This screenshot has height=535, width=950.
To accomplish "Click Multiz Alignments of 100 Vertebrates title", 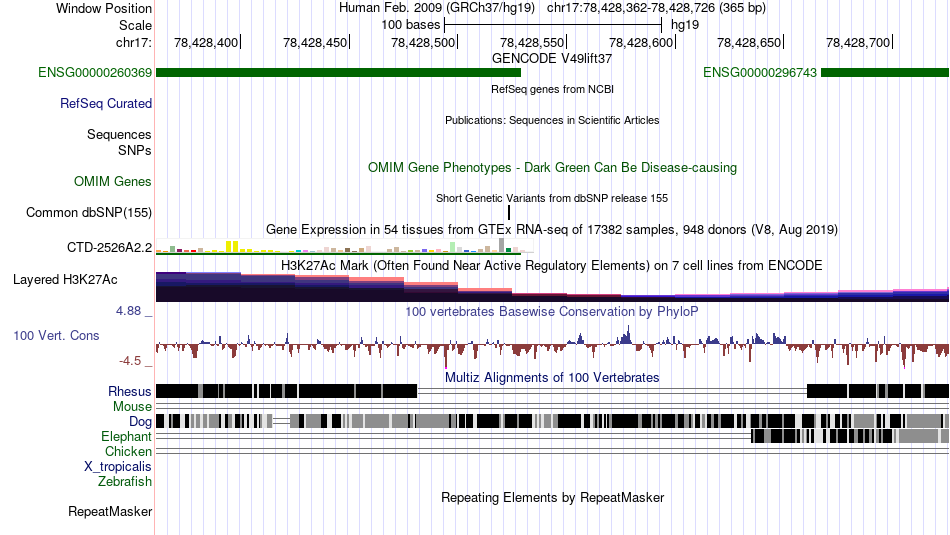I will (x=552, y=377).
